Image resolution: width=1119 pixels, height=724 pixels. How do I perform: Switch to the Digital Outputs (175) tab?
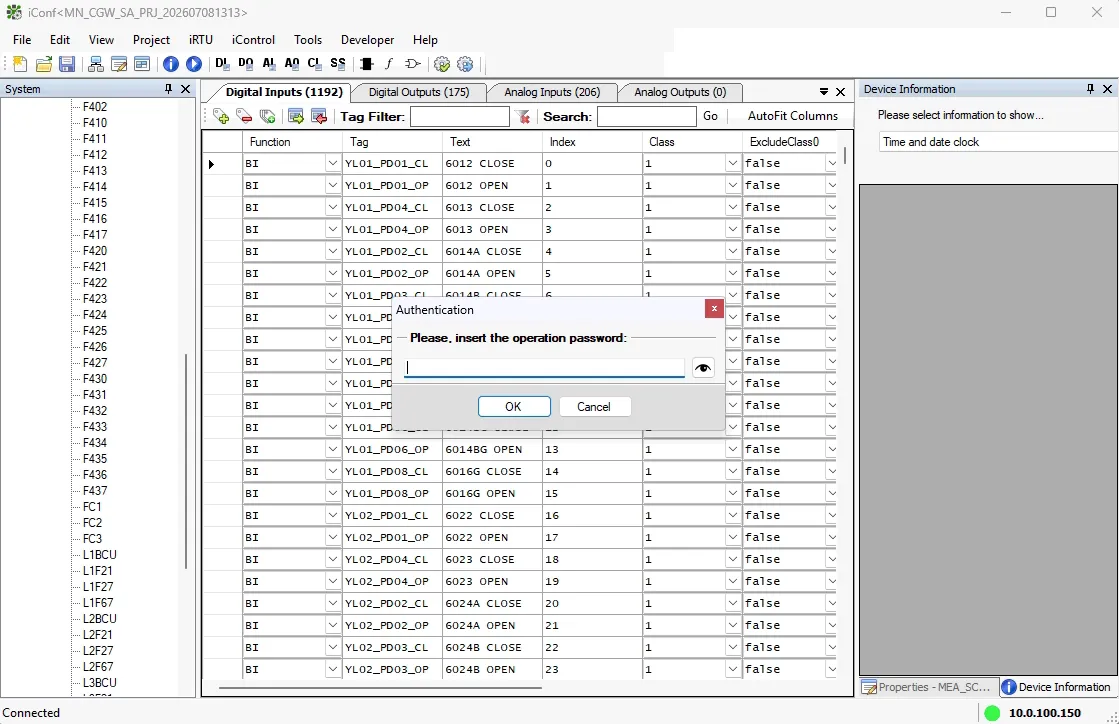(x=419, y=92)
